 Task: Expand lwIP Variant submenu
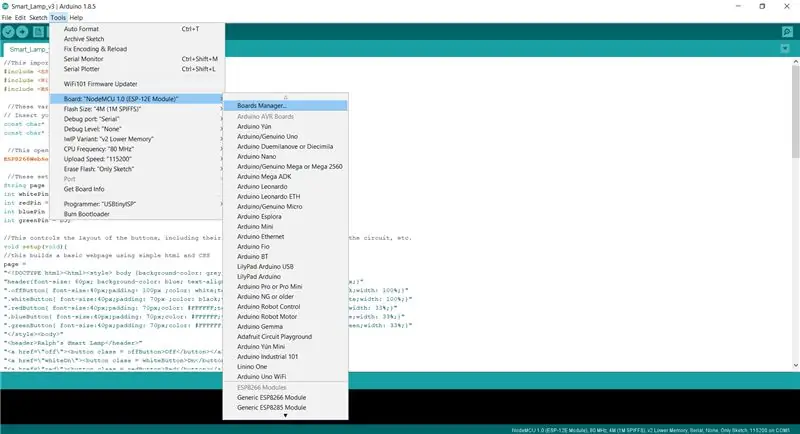pyautogui.click(x=137, y=139)
